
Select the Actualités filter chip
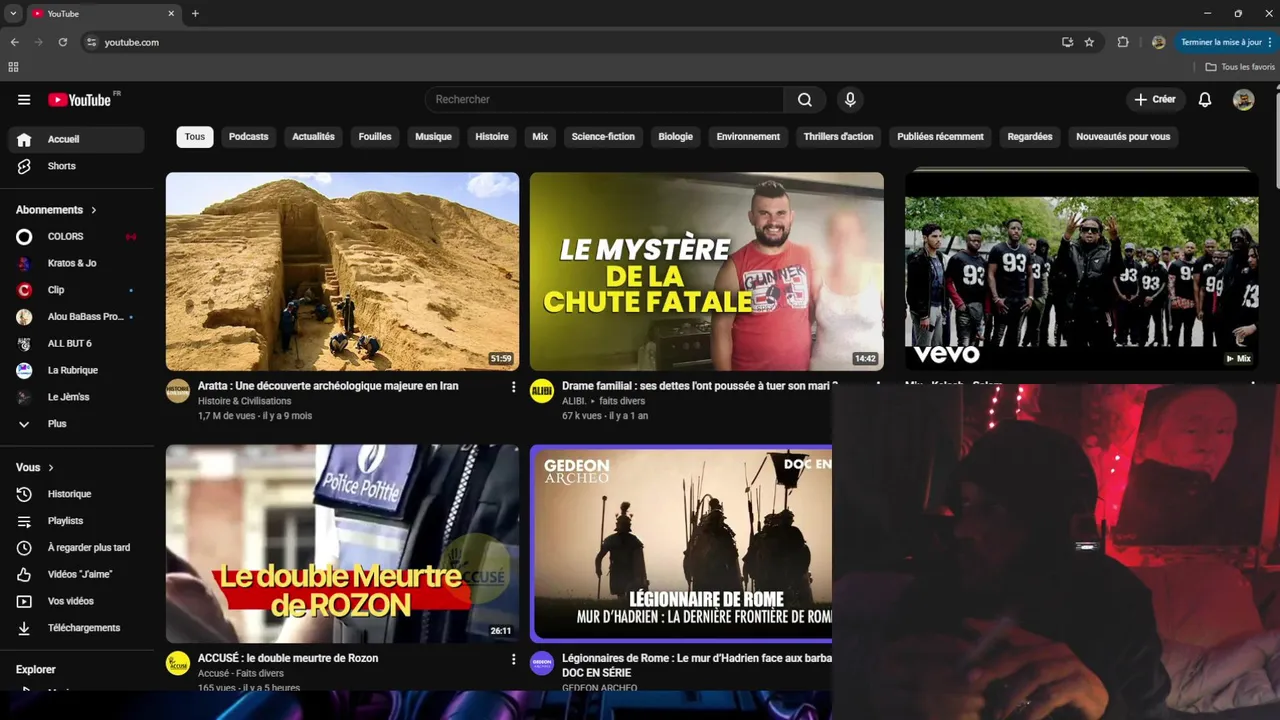313,137
